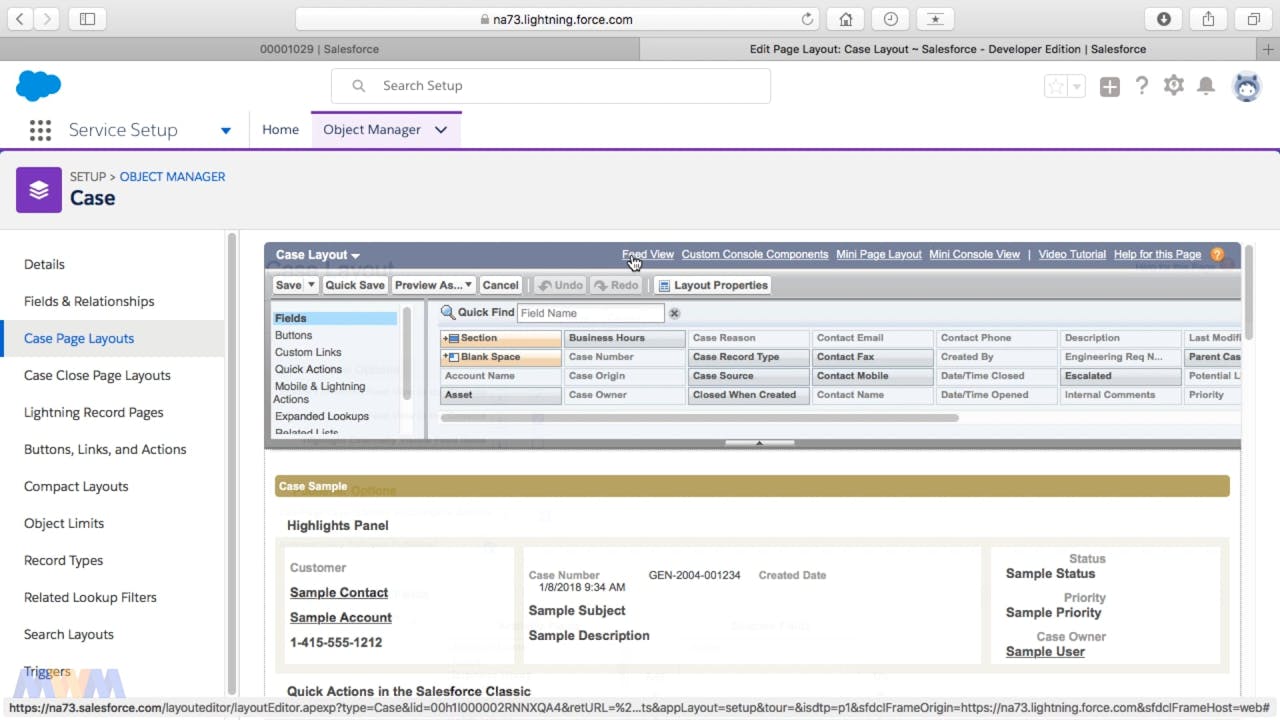Click the palette horizontal scrollbar
Screen dimensions: 1280x720
(700, 418)
